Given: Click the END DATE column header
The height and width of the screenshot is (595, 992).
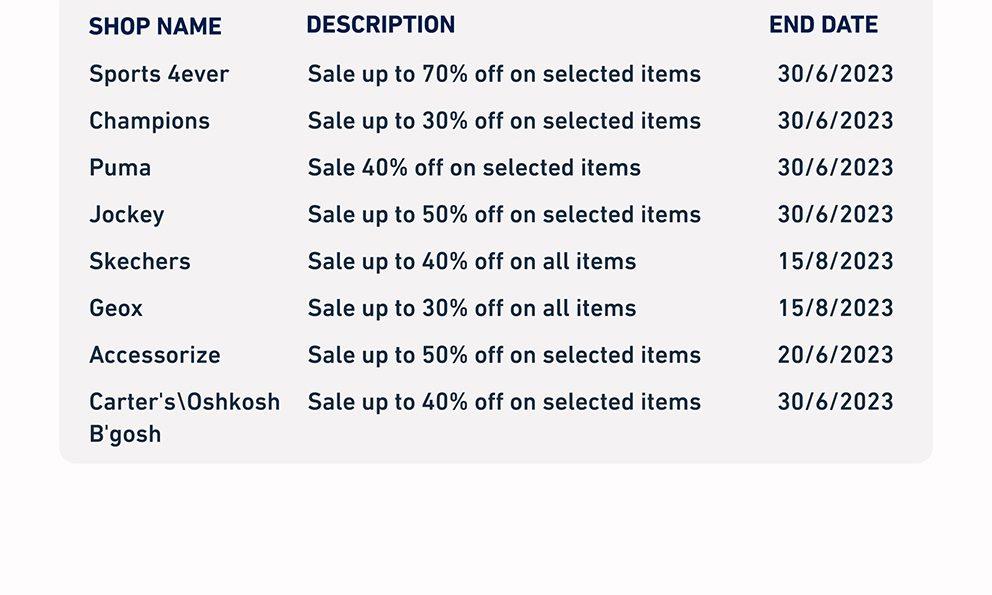Looking at the screenshot, I should (824, 25).
